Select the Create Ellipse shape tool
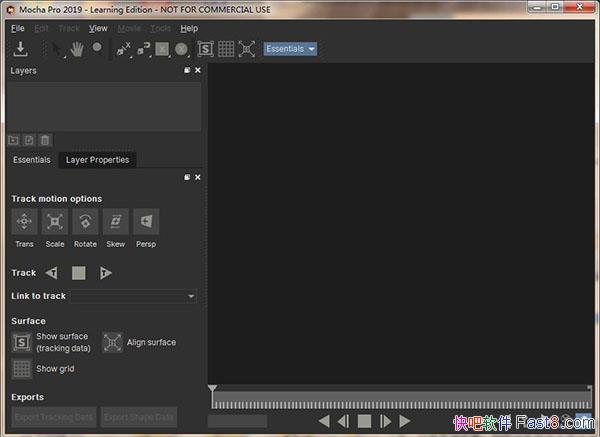The image size is (600, 437). [182, 49]
